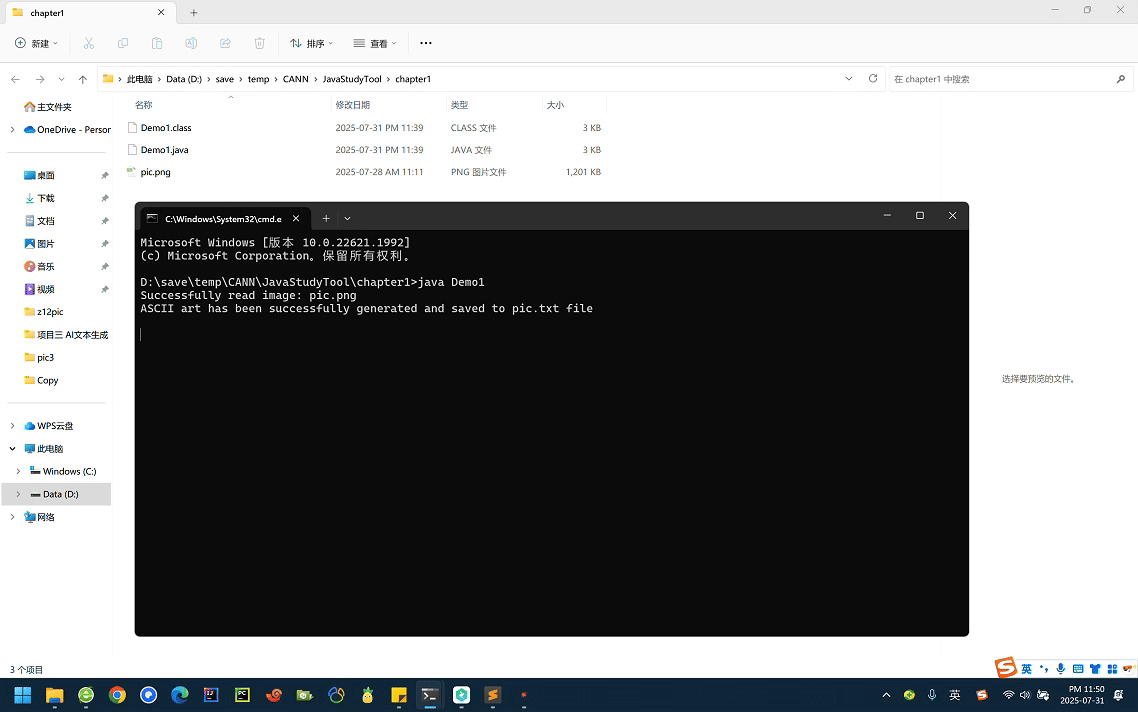Image resolution: width=1138 pixels, height=712 pixels.
Task: Open the Sogou skin shirt icon
Action: click(1094, 668)
